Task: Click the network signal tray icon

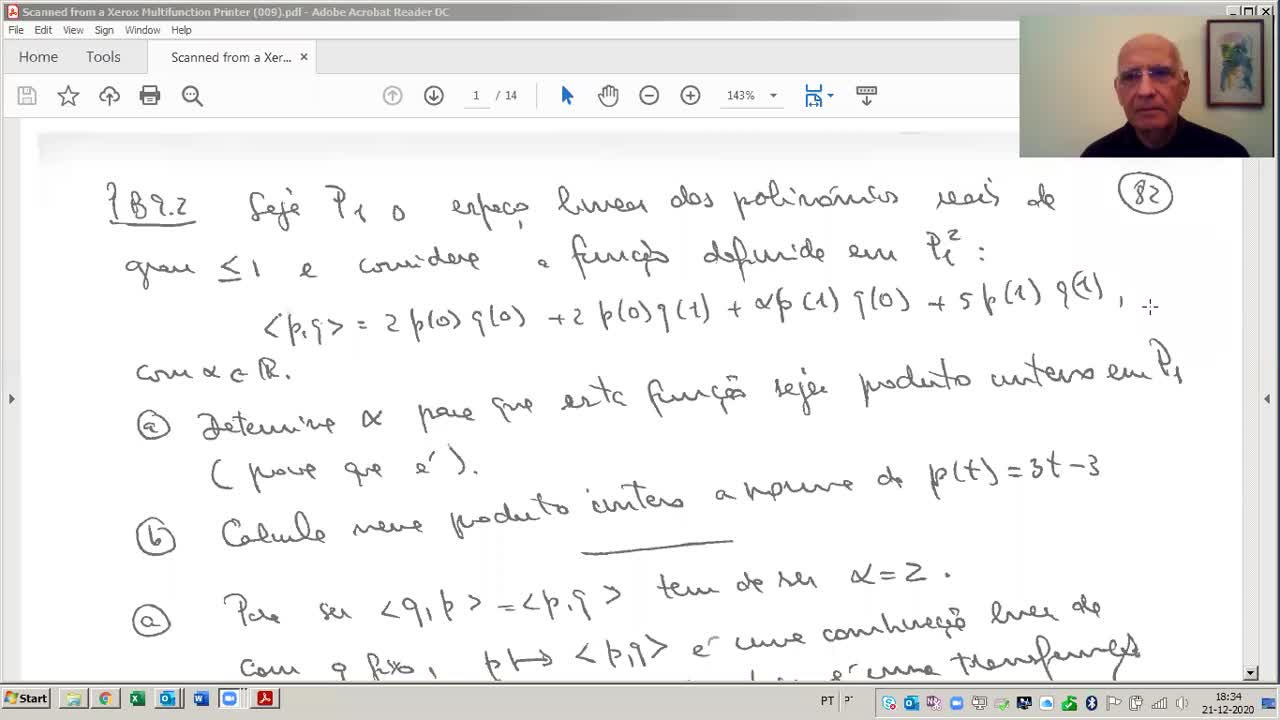Action: pyautogui.click(x=1159, y=703)
